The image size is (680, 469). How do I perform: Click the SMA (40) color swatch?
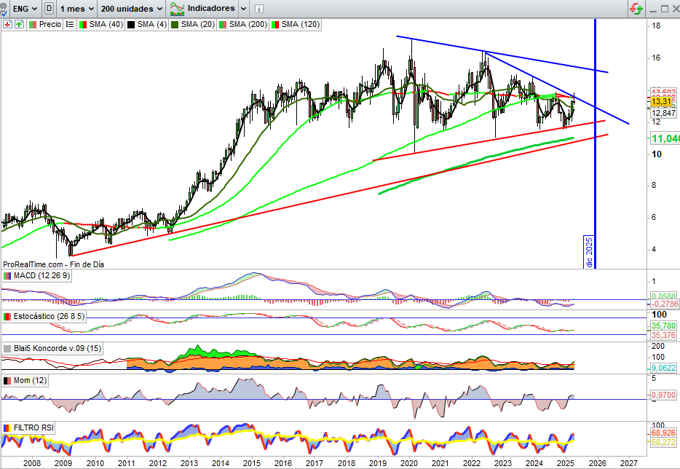coord(83,25)
